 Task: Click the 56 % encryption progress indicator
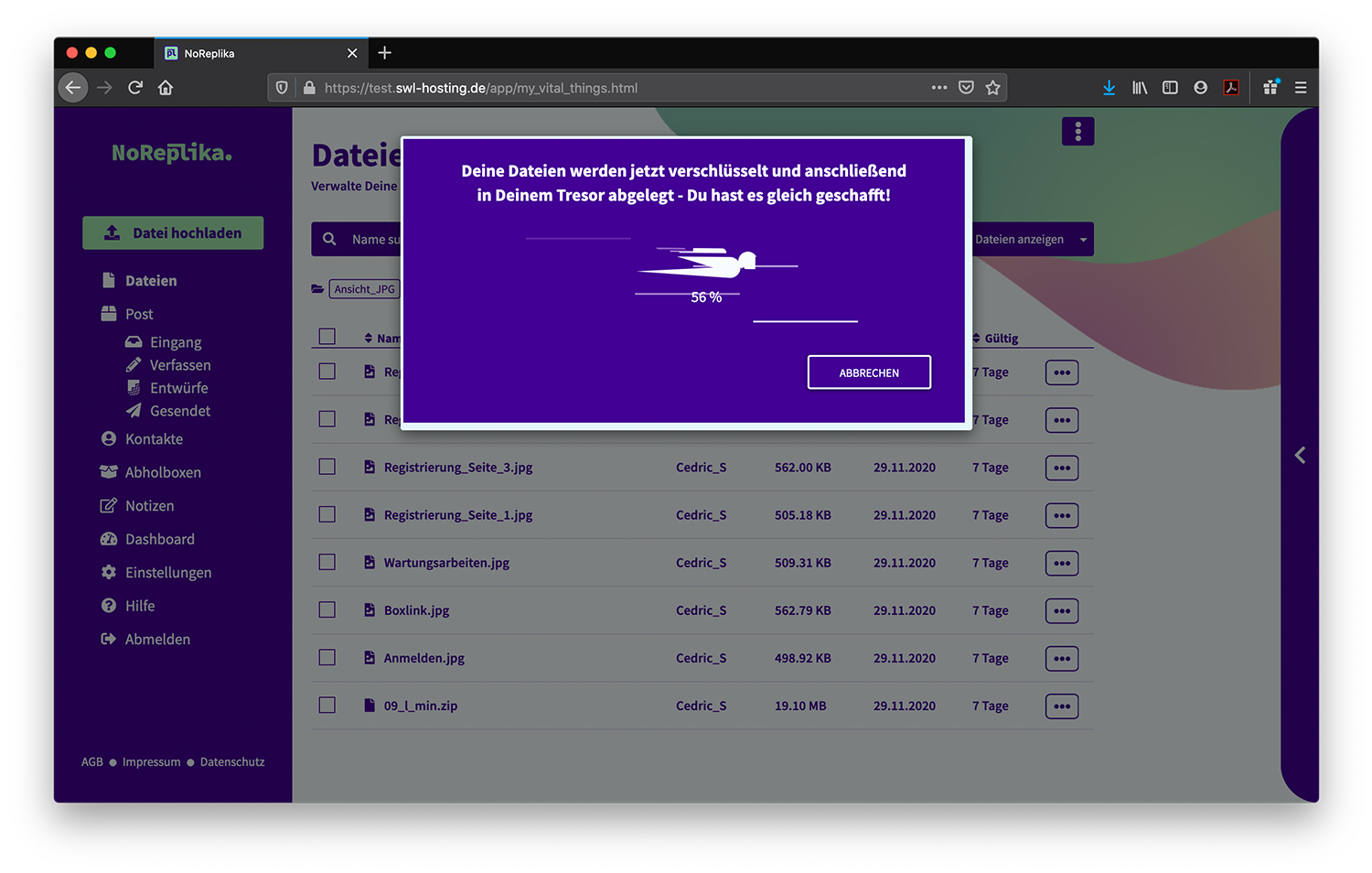point(706,297)
